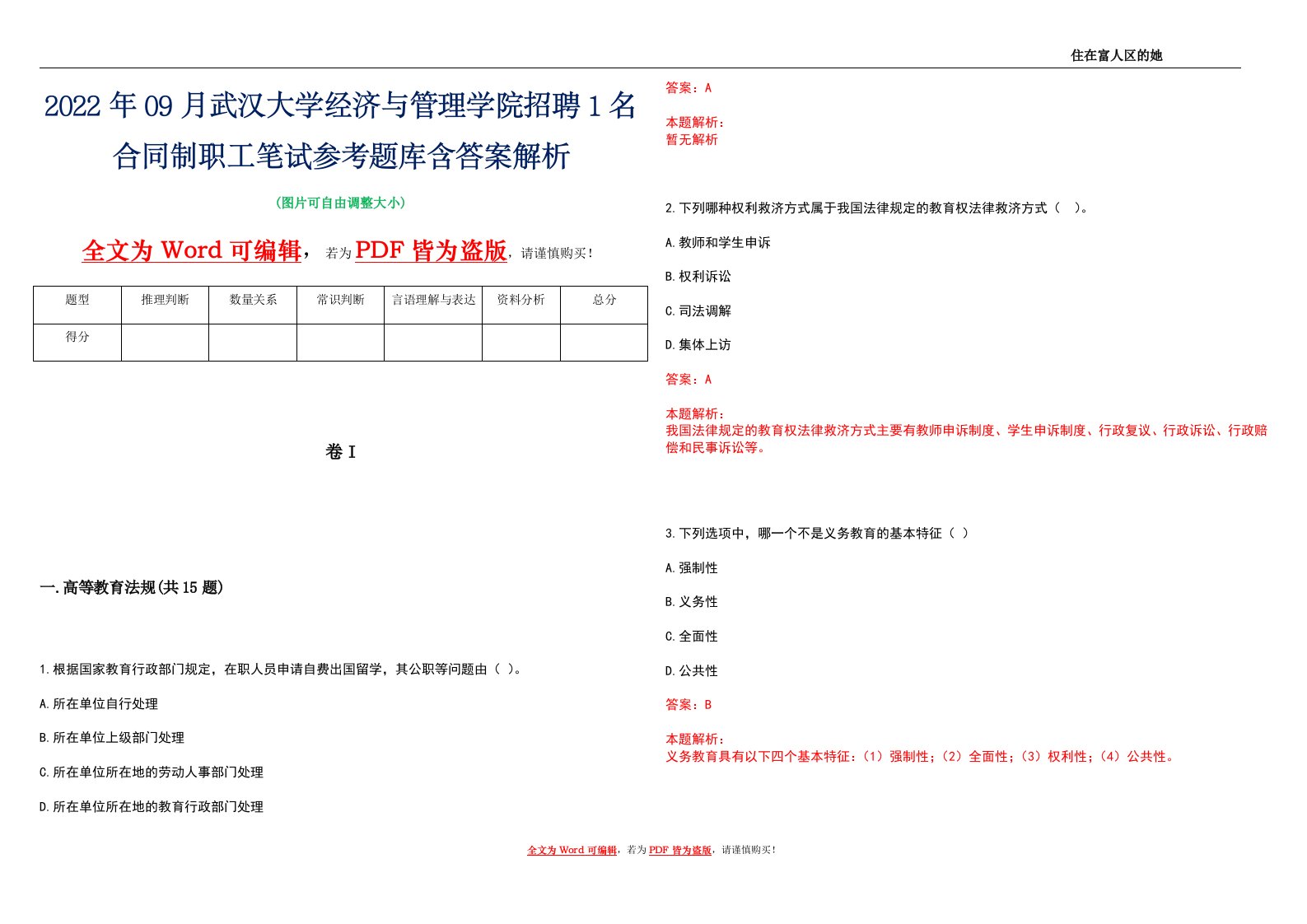
Task: Click the explanation starting 我国法律规定的教育权法律救济方式
Action: tap(967, 439)
